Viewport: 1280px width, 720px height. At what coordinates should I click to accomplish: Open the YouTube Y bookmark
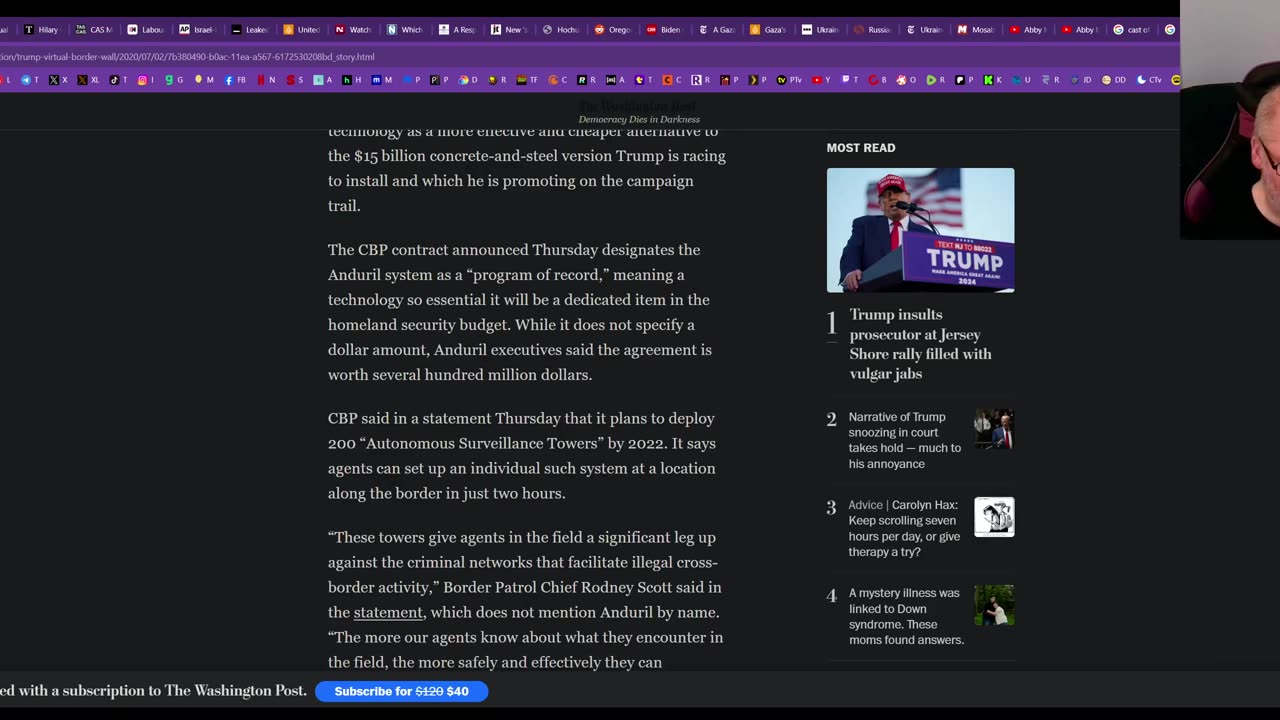(x=821, y=80)
